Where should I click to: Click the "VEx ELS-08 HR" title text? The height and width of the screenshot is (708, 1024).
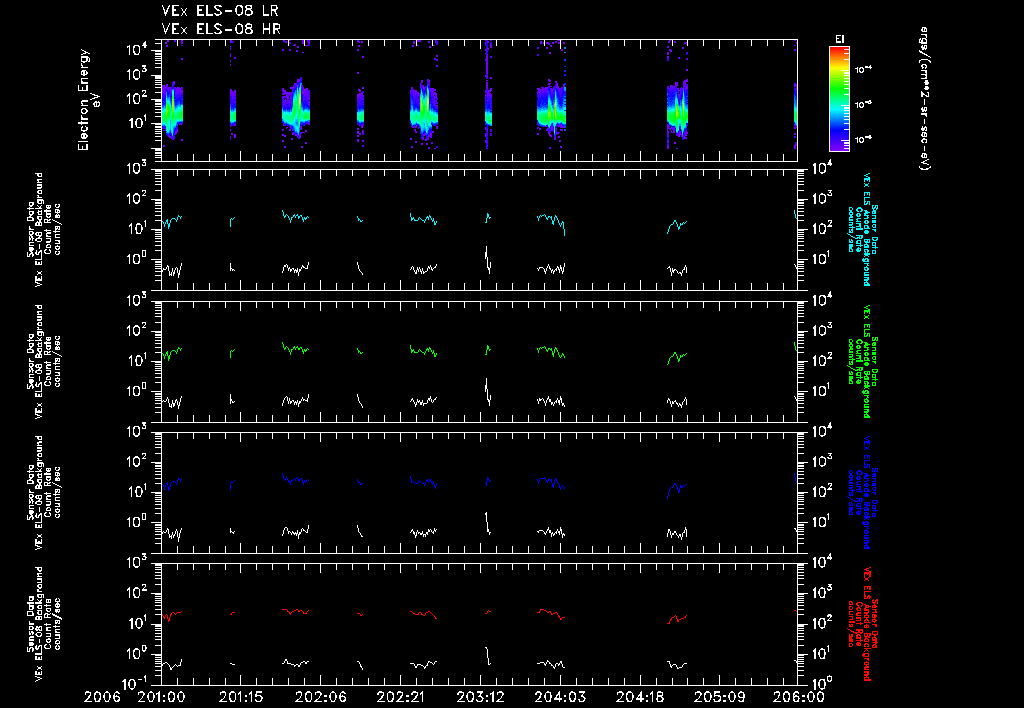coord(221,29)
